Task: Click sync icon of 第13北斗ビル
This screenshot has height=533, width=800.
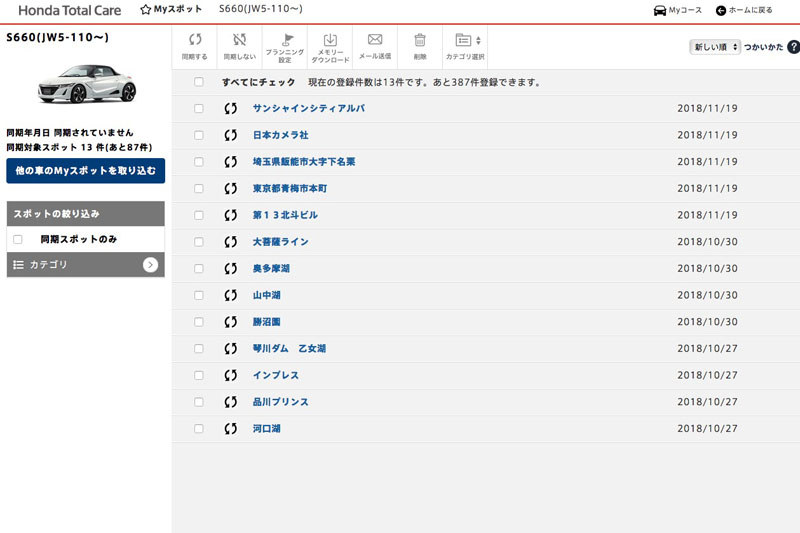Action: (231, 215)
